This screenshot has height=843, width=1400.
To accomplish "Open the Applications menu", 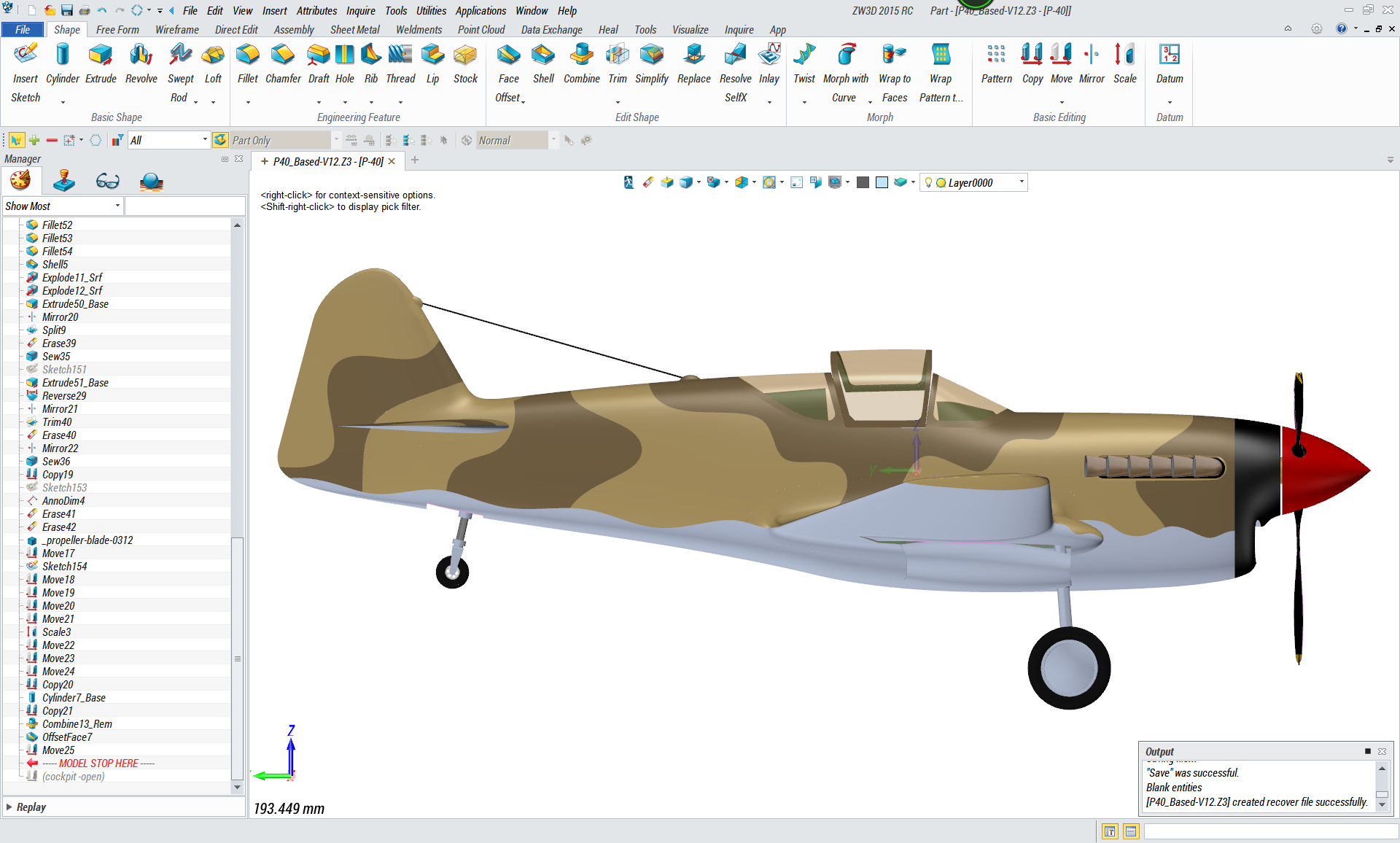I will pyautogui.click(x=481, y=11).
